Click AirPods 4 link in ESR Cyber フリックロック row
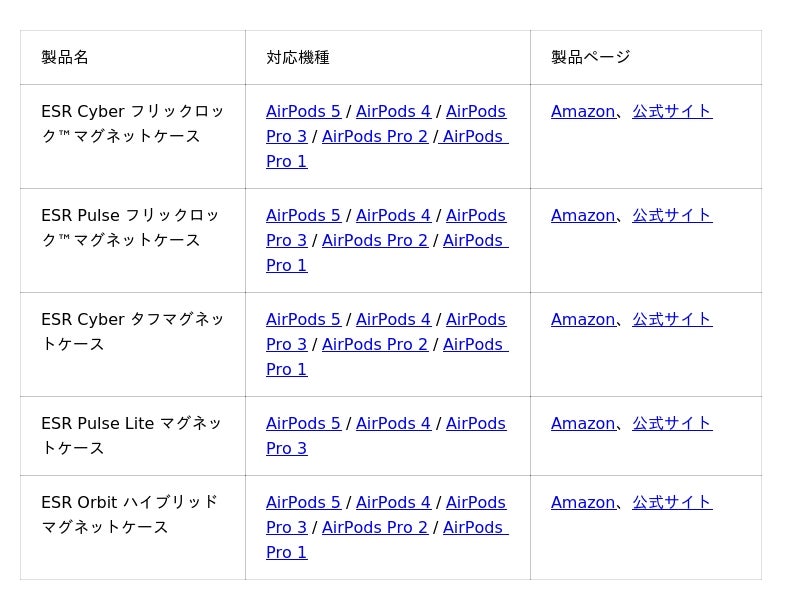The height and width of the screenshot is (610, 800). point(393,111)
